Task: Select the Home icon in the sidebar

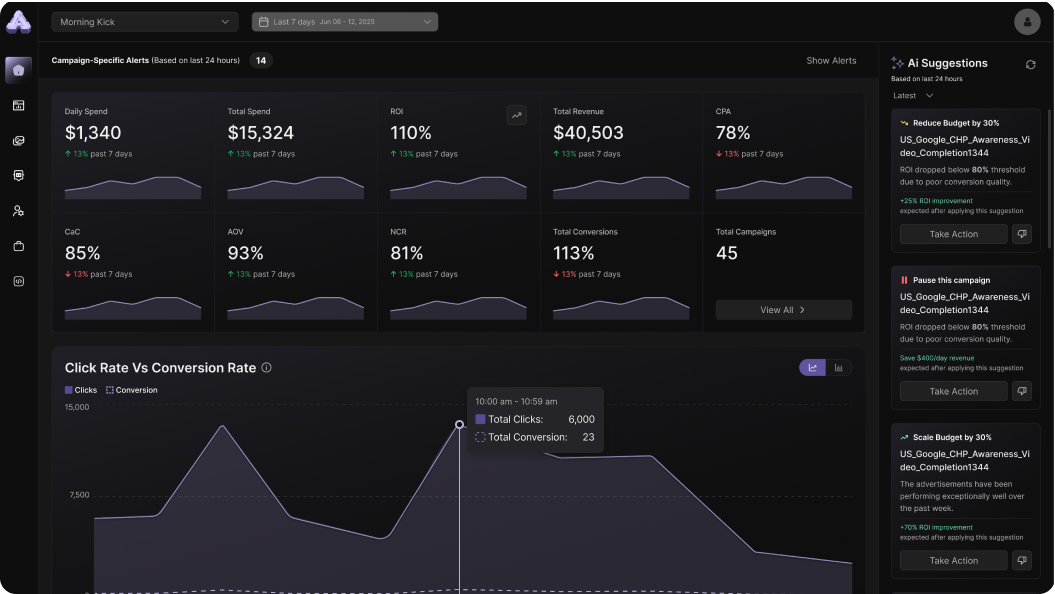Action: click(x=17, y=70)
